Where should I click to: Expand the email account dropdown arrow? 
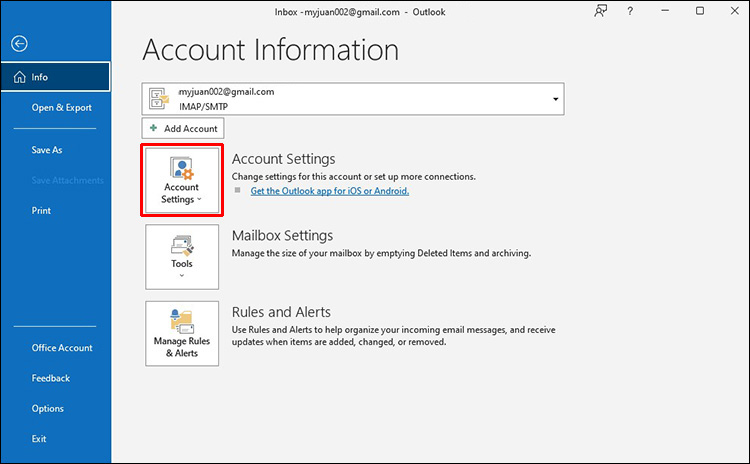[555, 99]
